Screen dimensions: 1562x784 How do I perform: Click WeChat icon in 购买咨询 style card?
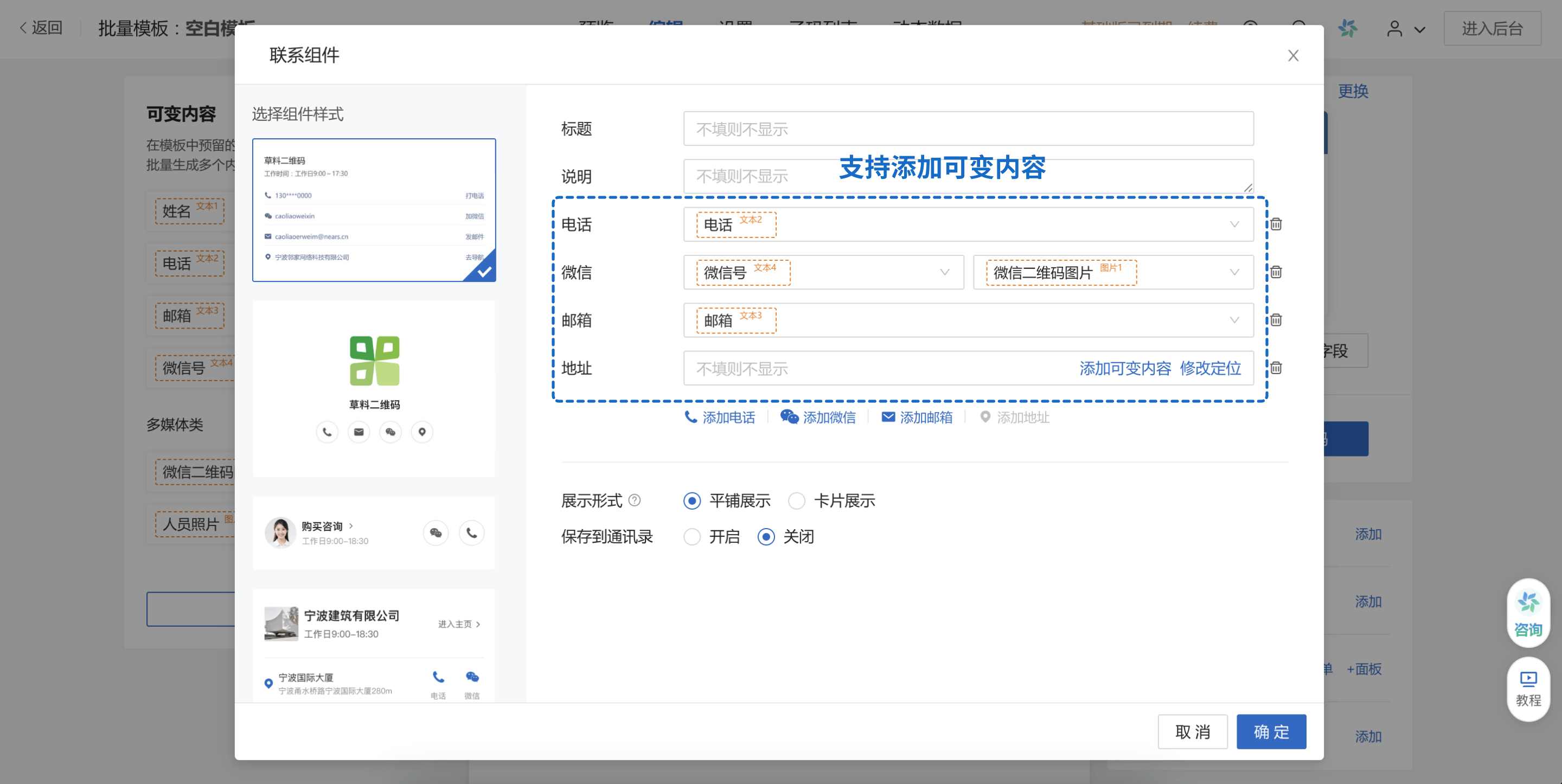click(x=436, y=533)
